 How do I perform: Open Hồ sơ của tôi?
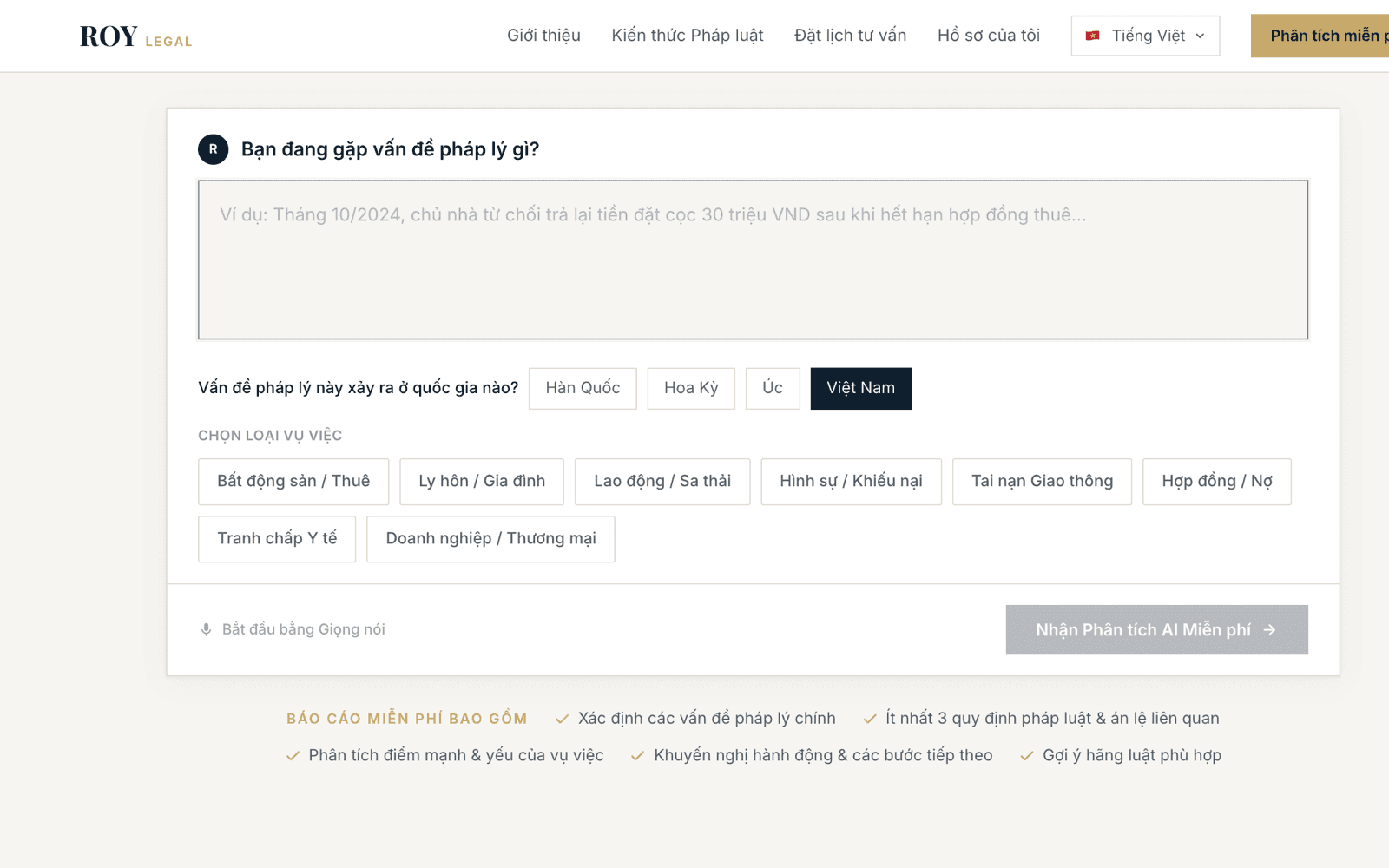click(988, 36)
